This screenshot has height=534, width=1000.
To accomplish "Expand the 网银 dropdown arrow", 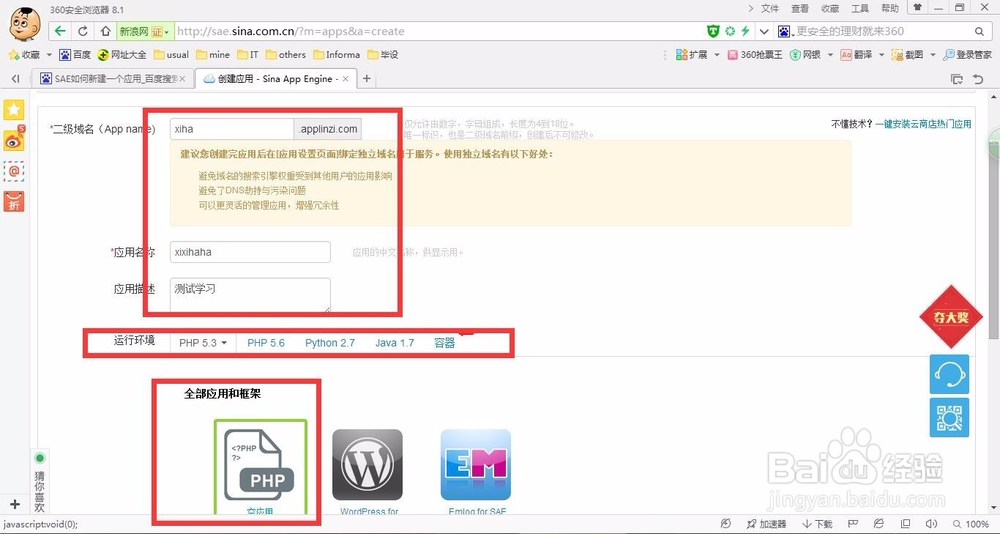I will (x=830, y=55).
